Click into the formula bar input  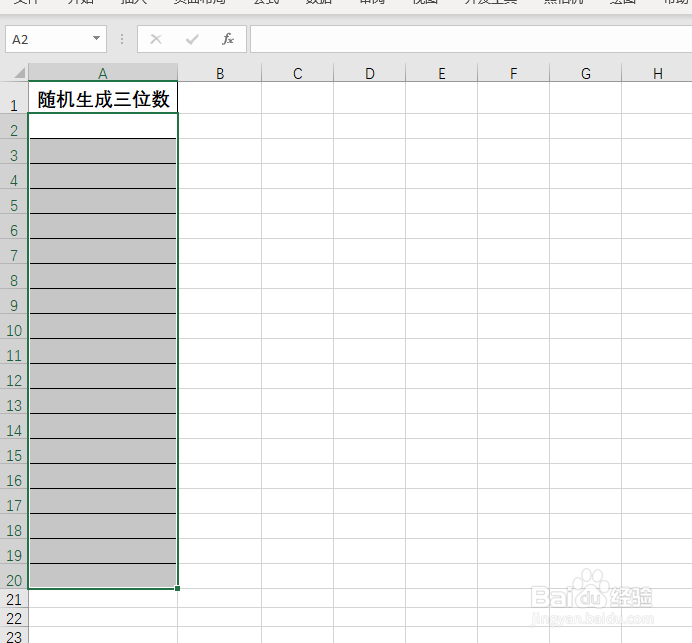[471, 39]
